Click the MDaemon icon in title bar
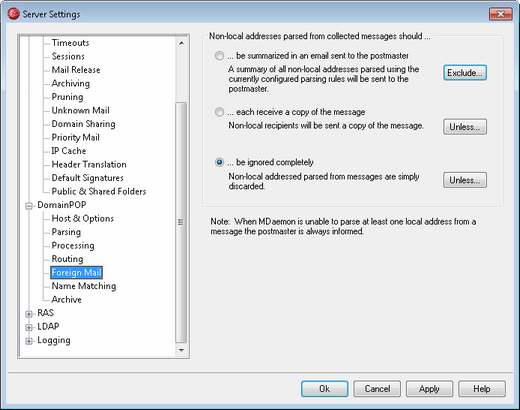This screenshot has width=520, height=410. click(x=14, y=14)
